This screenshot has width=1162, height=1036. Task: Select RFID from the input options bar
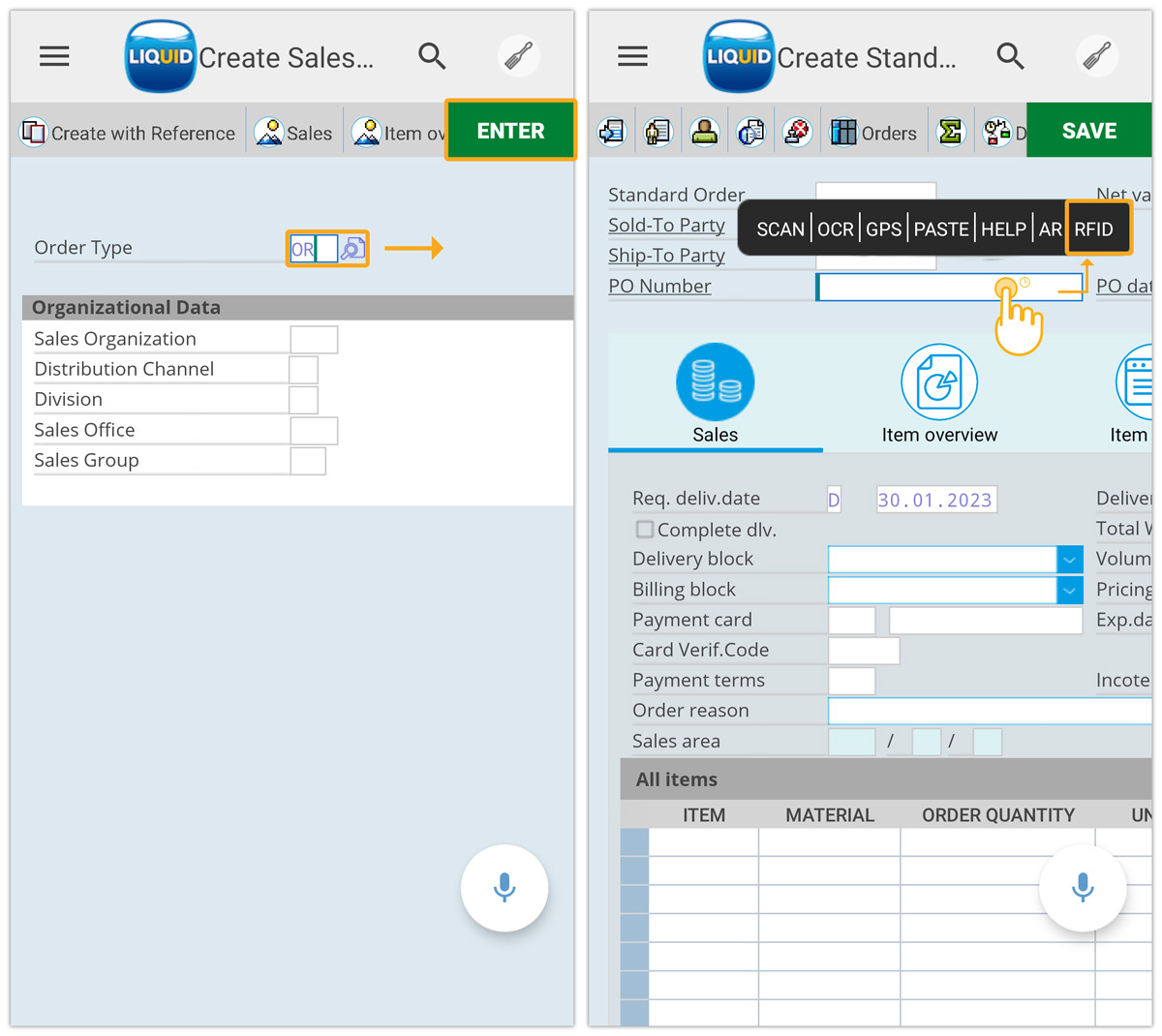[x=1095, y=229]
